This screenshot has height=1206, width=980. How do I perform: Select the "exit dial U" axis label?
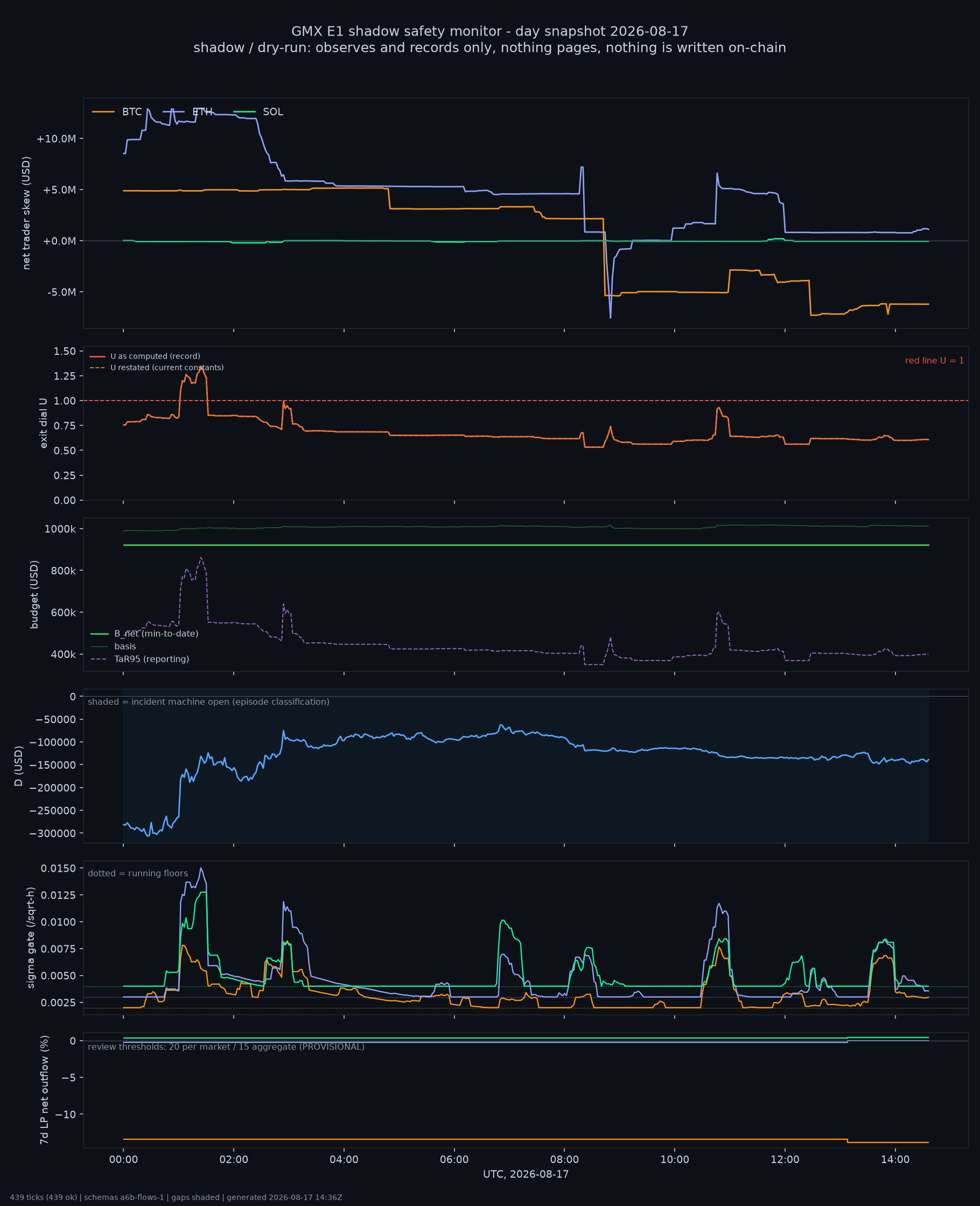(x=44, y=423)
